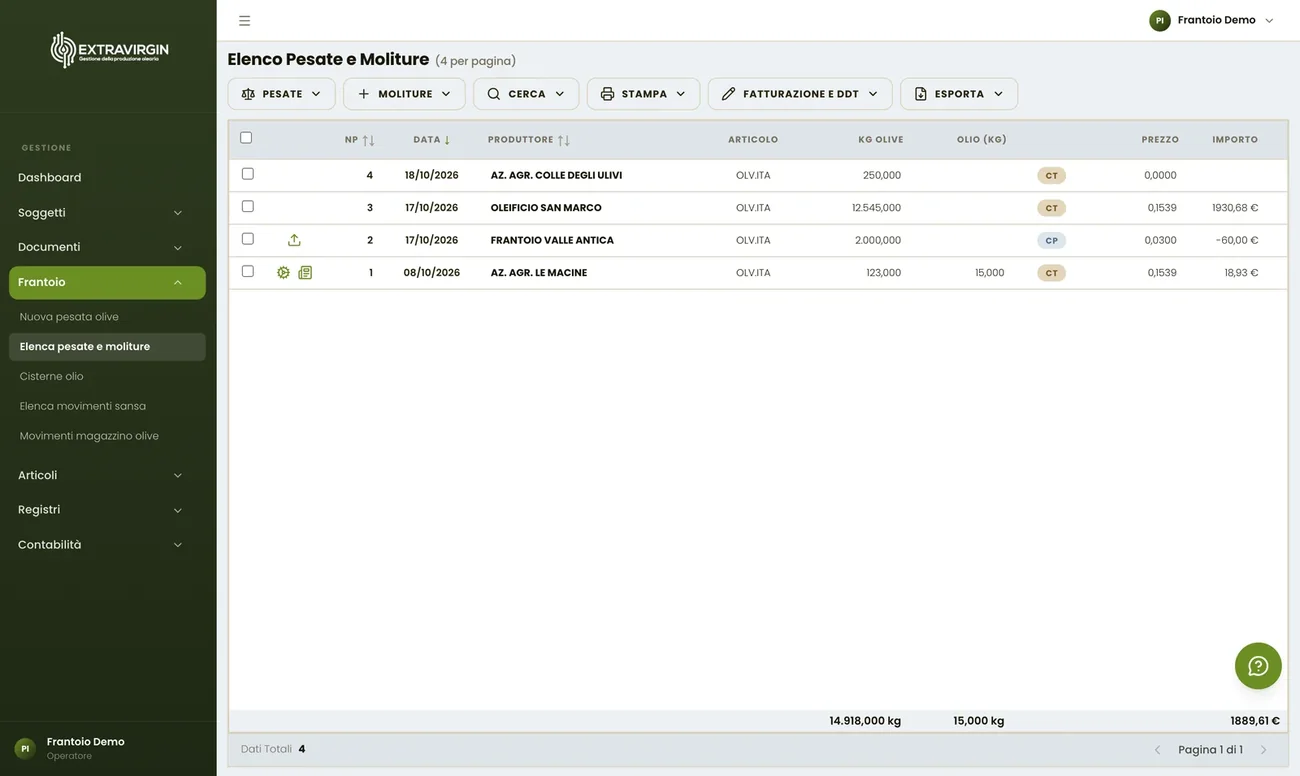Image resolution: width=1300 pixels, height=776 pixels.
Task: Open the Moliture dropdown
Action: (x=404, y=94)
